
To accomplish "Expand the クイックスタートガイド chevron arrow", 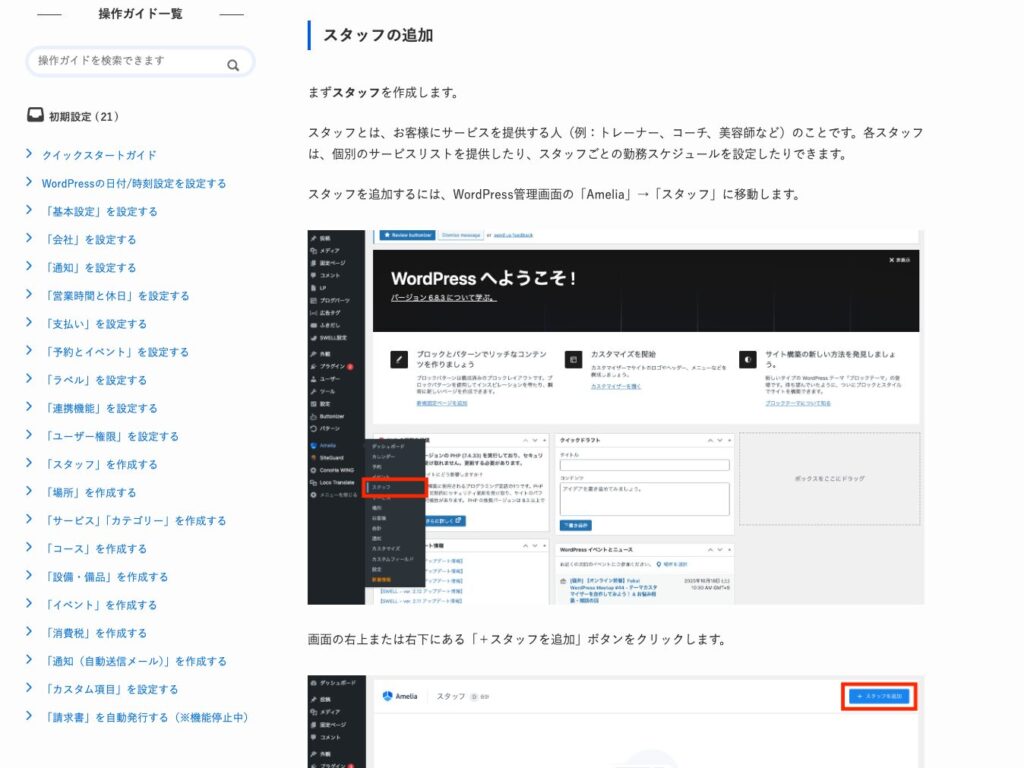I will pyautogui.click(x=30, y=155).
